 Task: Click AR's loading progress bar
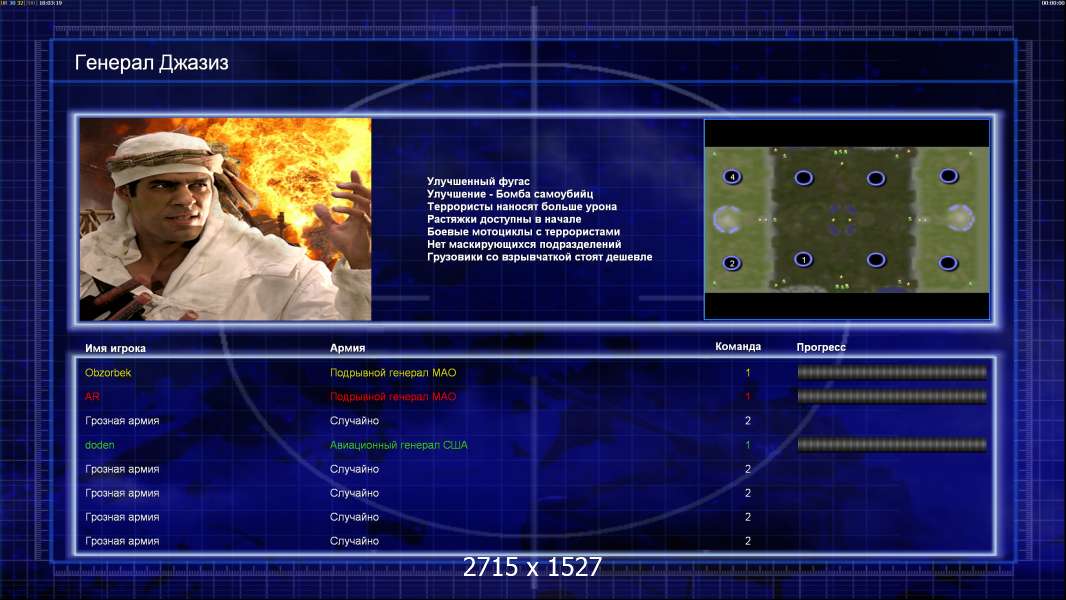pos(892,396)
